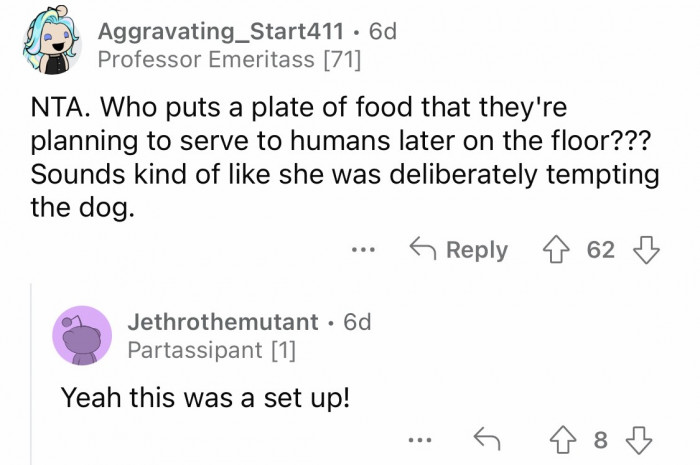Visit the Jethrothemutant user profile
This screenshot has height=465, width=700.
223,322
